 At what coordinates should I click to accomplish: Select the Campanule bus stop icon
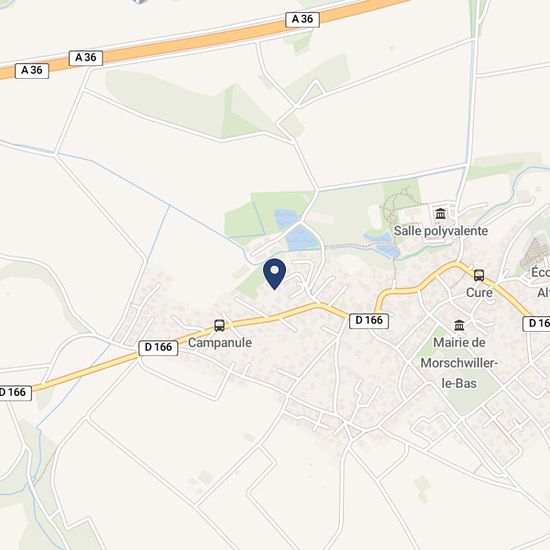point(219,326)
